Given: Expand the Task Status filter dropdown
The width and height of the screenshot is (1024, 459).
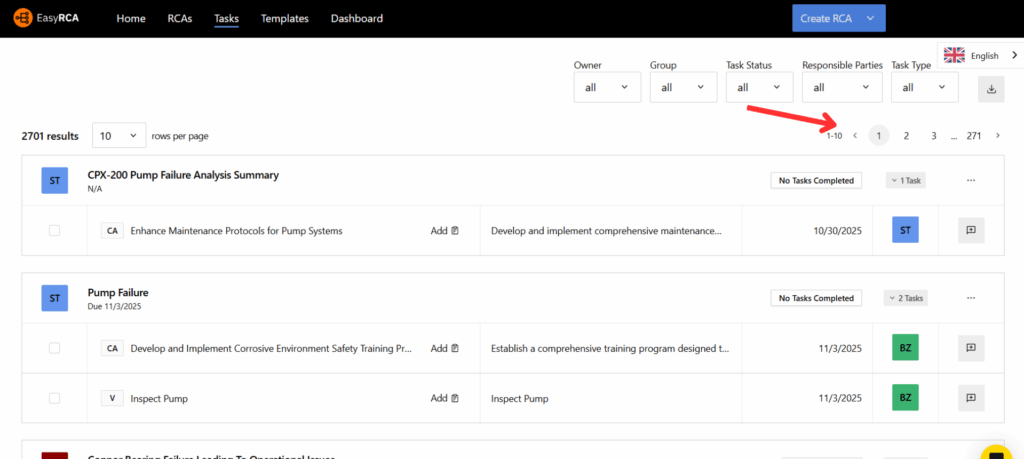Looking at the screenshot, I should (x=759, y=87).
